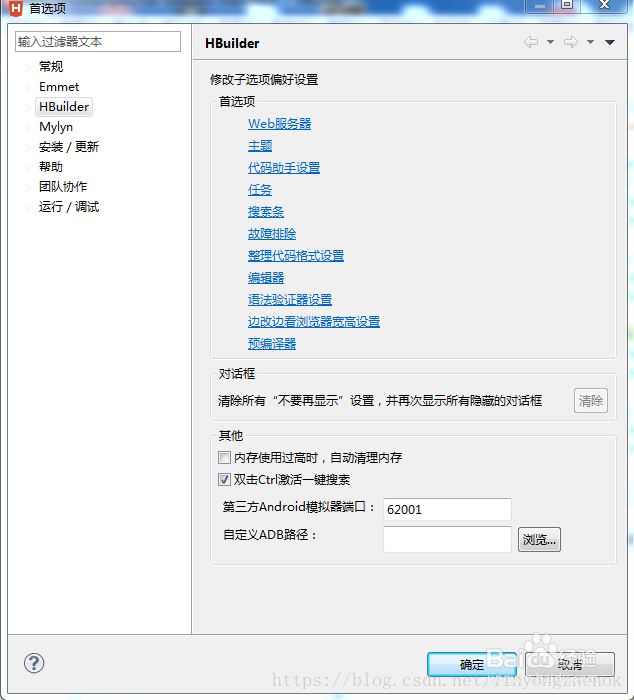Expand the 安装 / 更新 tree node

tap(28, 147)
